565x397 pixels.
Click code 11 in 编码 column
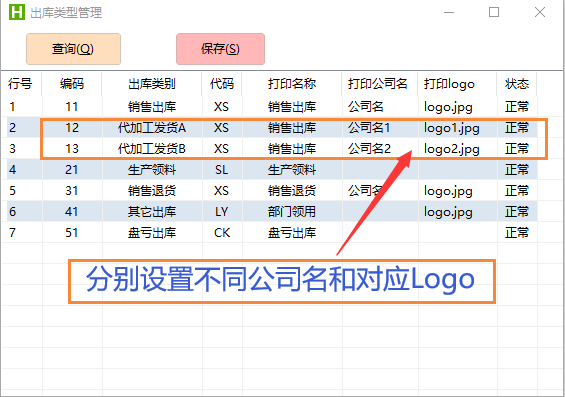(72, 107)
